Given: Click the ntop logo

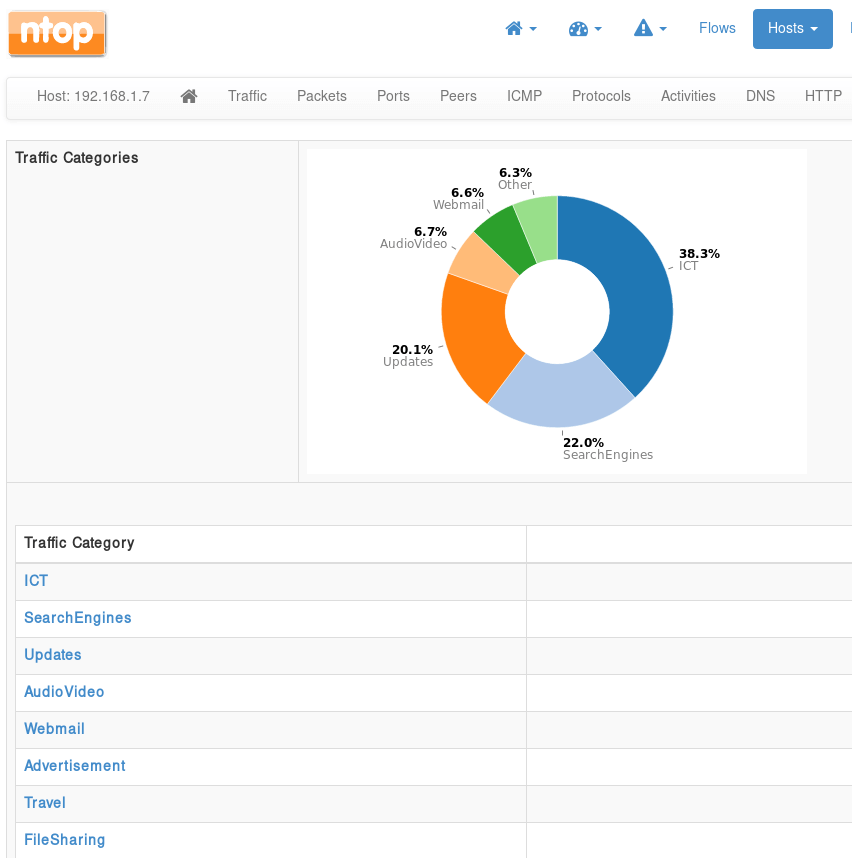Looking at the screenshot, I should [57, 33].
